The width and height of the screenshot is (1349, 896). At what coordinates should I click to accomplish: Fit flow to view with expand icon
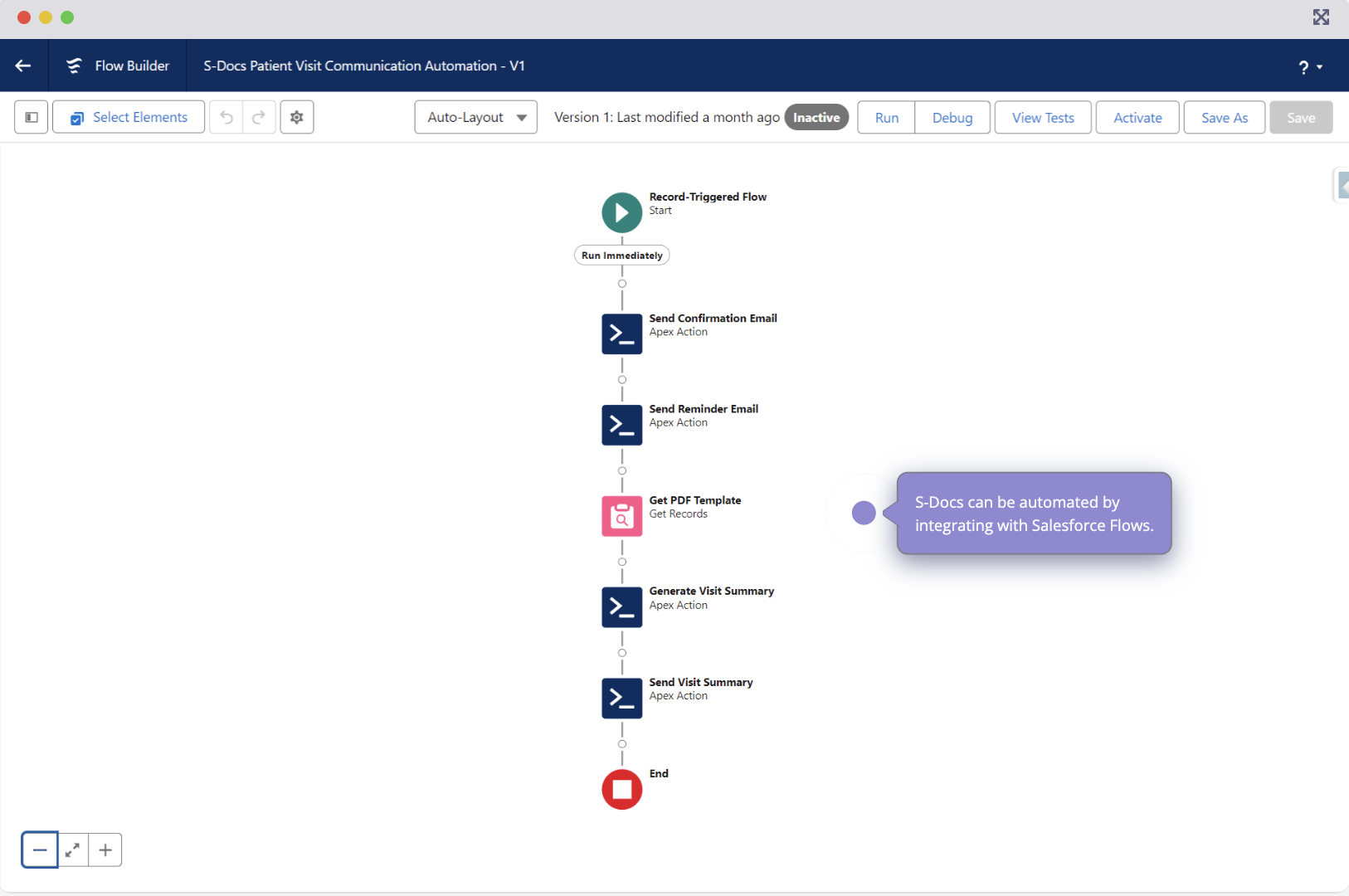[x=73, y=850]
